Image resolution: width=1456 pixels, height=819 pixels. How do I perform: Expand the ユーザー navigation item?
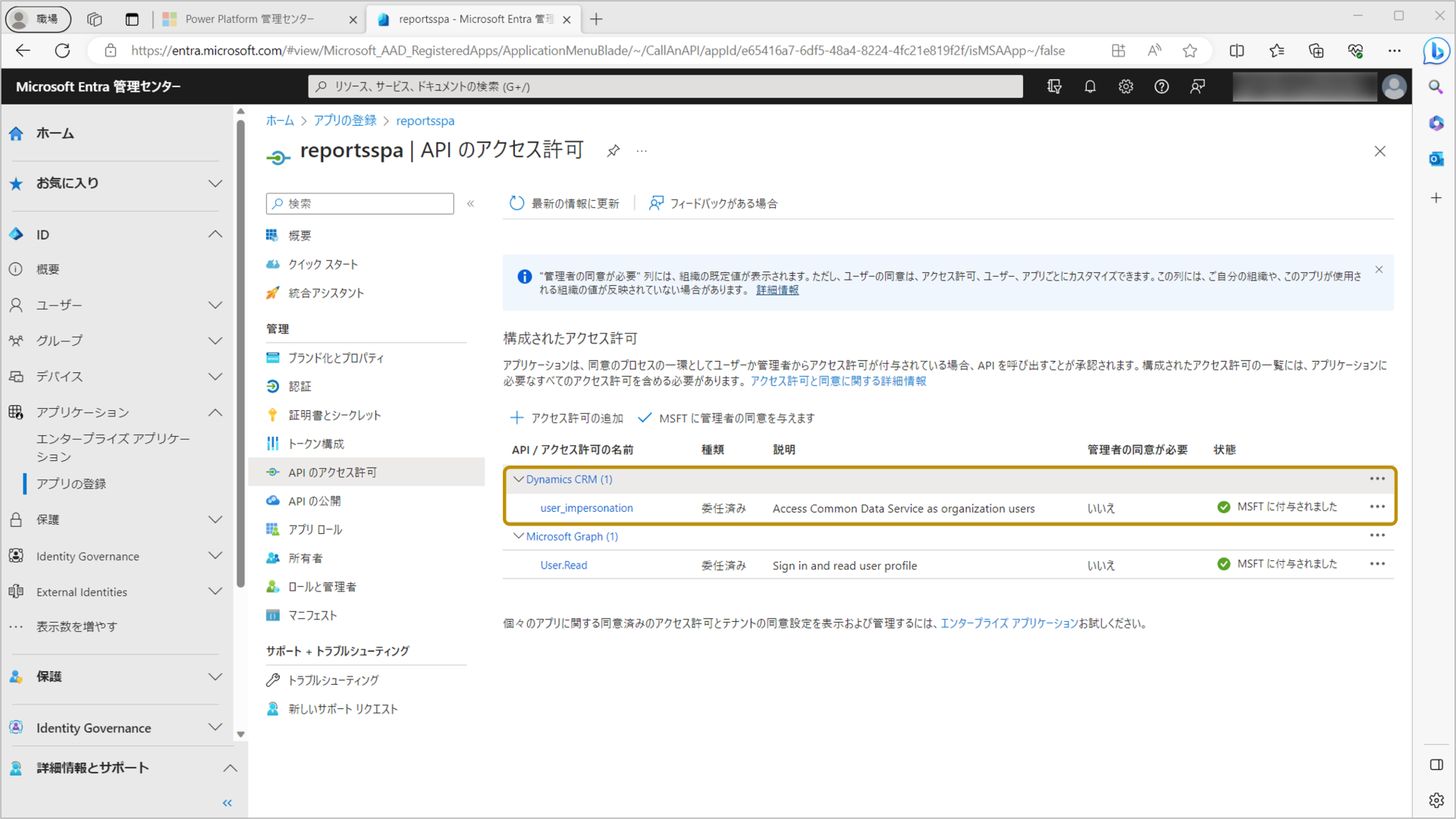click(x=215, y=305)
